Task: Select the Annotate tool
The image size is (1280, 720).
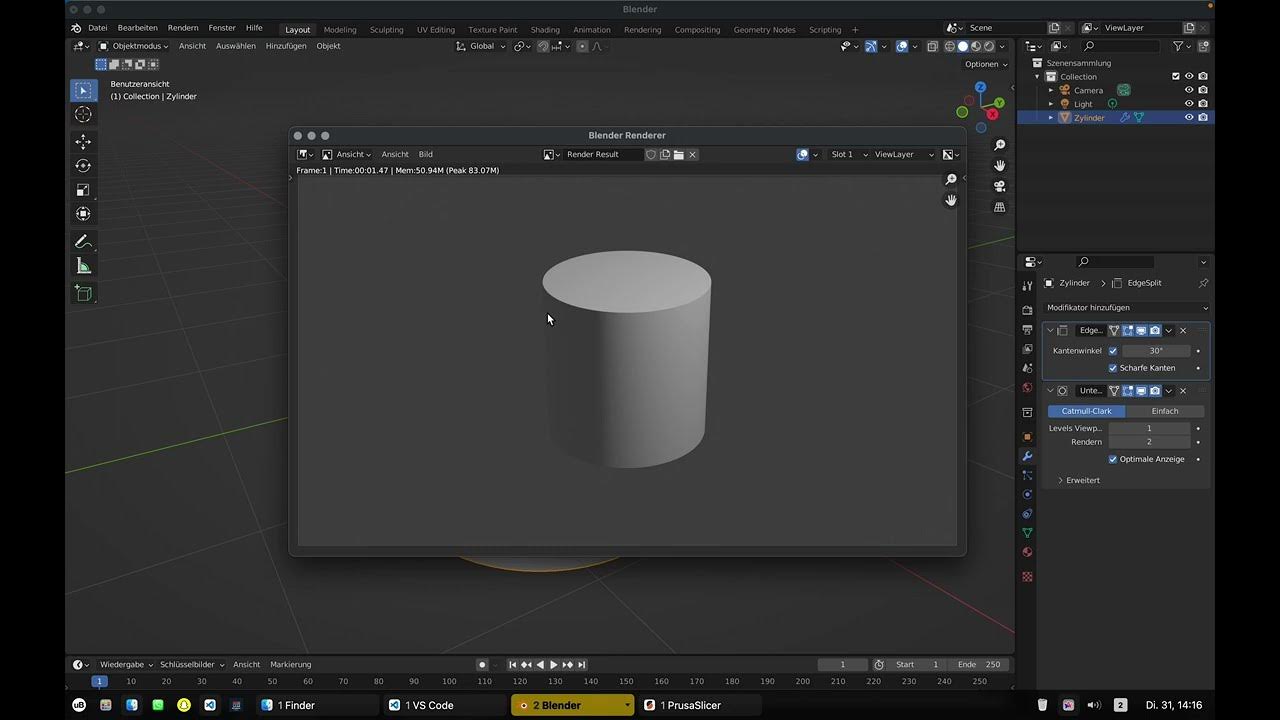Action: pos(83,242)
